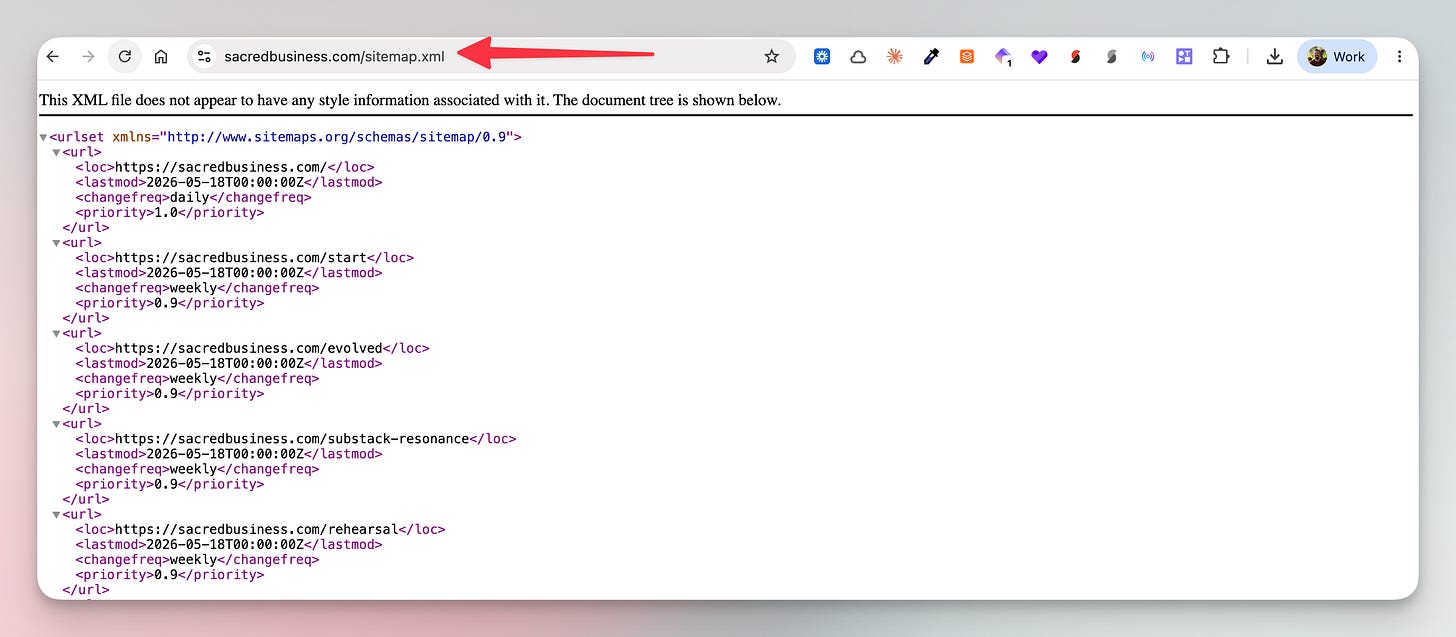Reload the sitemap.xml page
The height and width of the screenshot is (637, 1456).
pyautogui.click(x=124, y=57)
